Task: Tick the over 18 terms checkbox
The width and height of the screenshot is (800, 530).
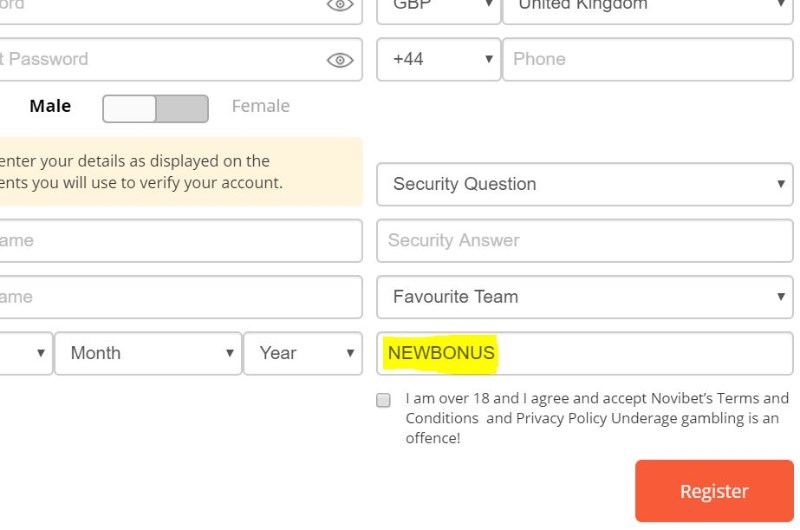Action: (x=383, y=400)
